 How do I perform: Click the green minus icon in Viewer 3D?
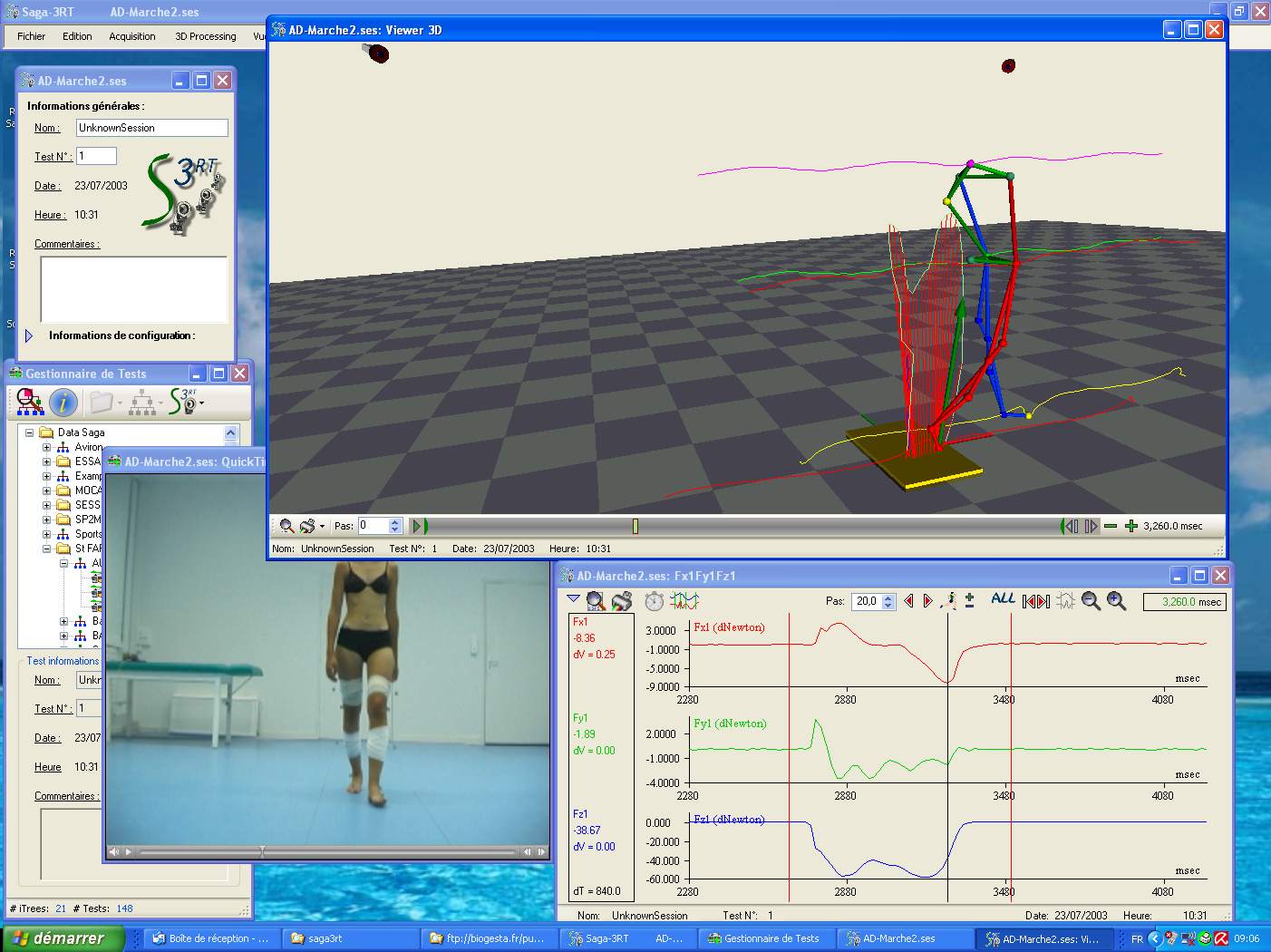(x=1111, y=526)
